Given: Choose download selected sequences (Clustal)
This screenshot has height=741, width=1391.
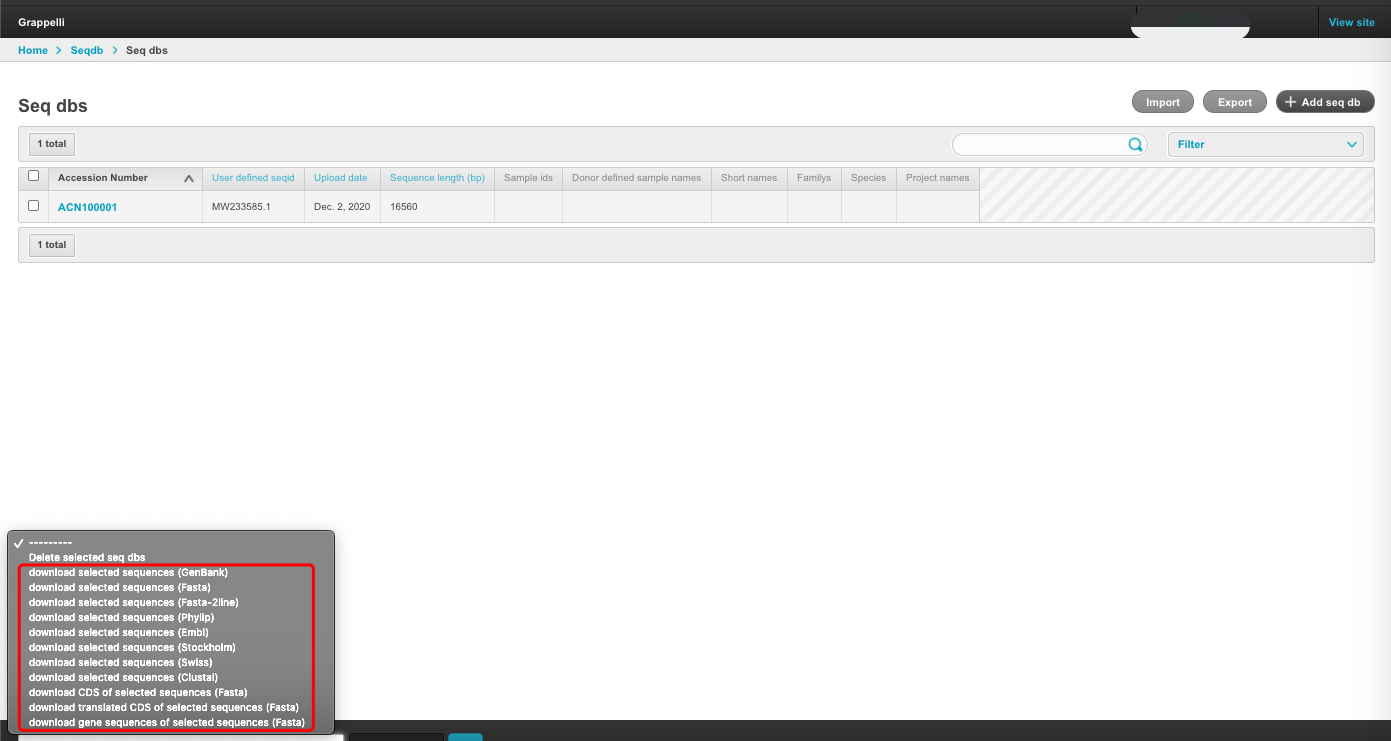Looking at the screenshot, I should tap(171, 677).
